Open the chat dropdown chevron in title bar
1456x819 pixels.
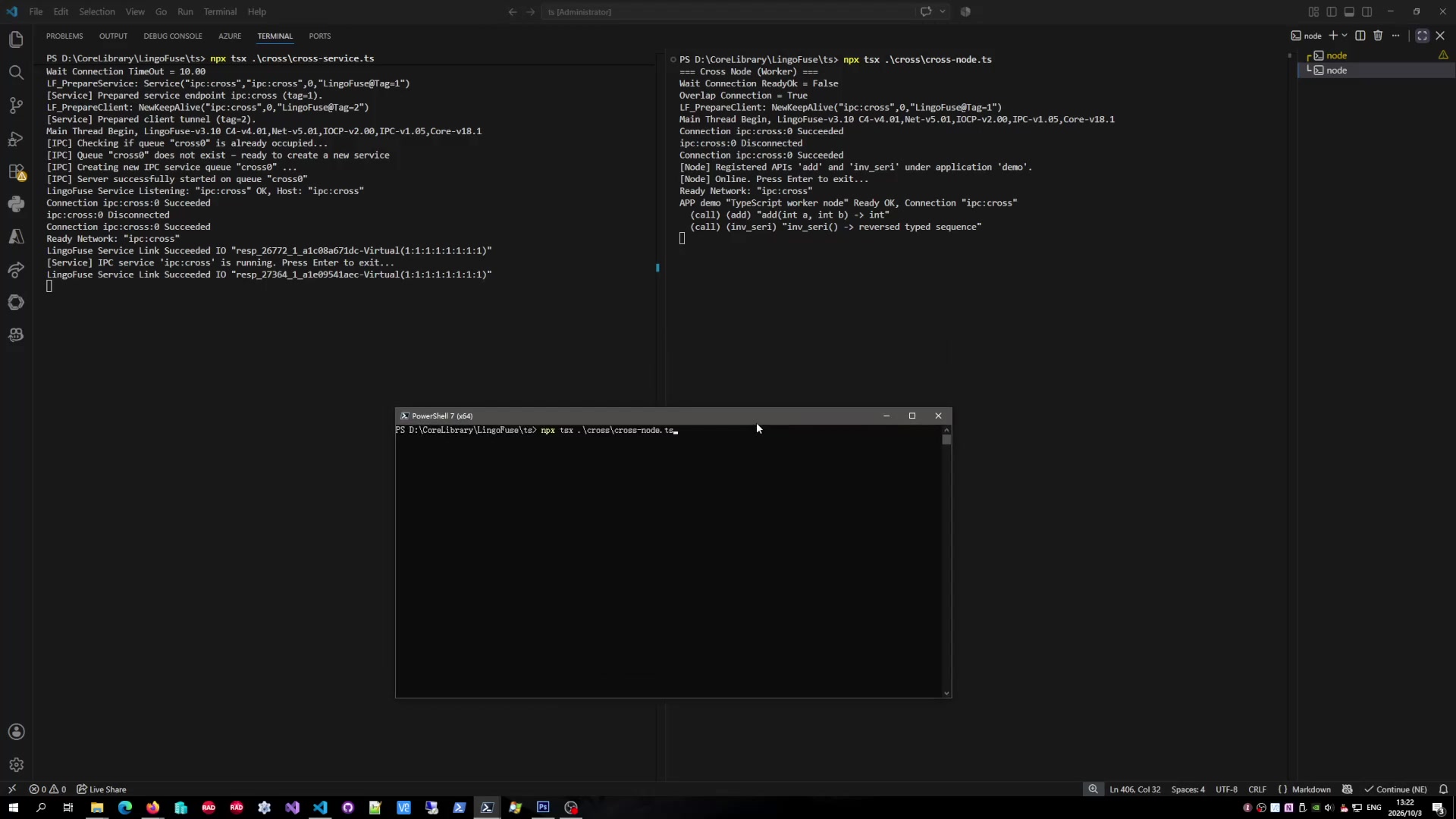point(943,11)
